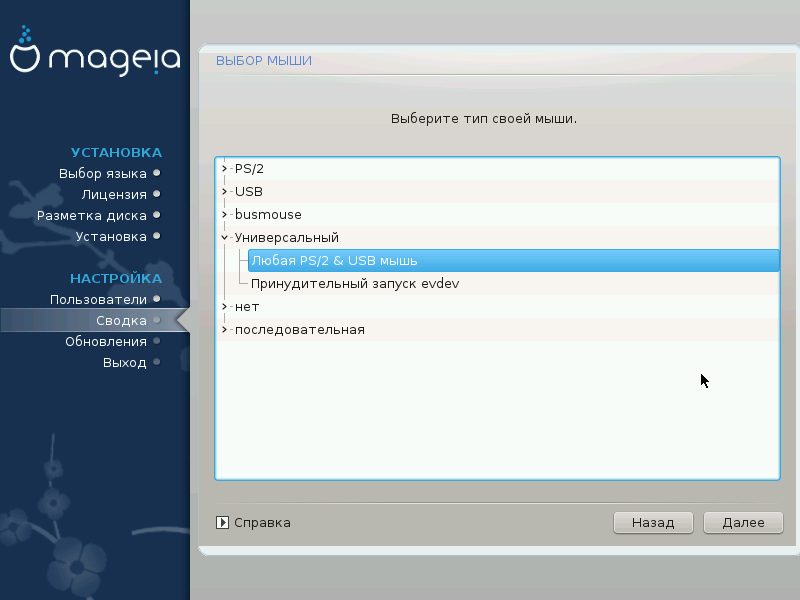The width and height of the screenshot is (800, 600).
Task: Select Принудительный запуск evdev option
Action: coord(355,284)
